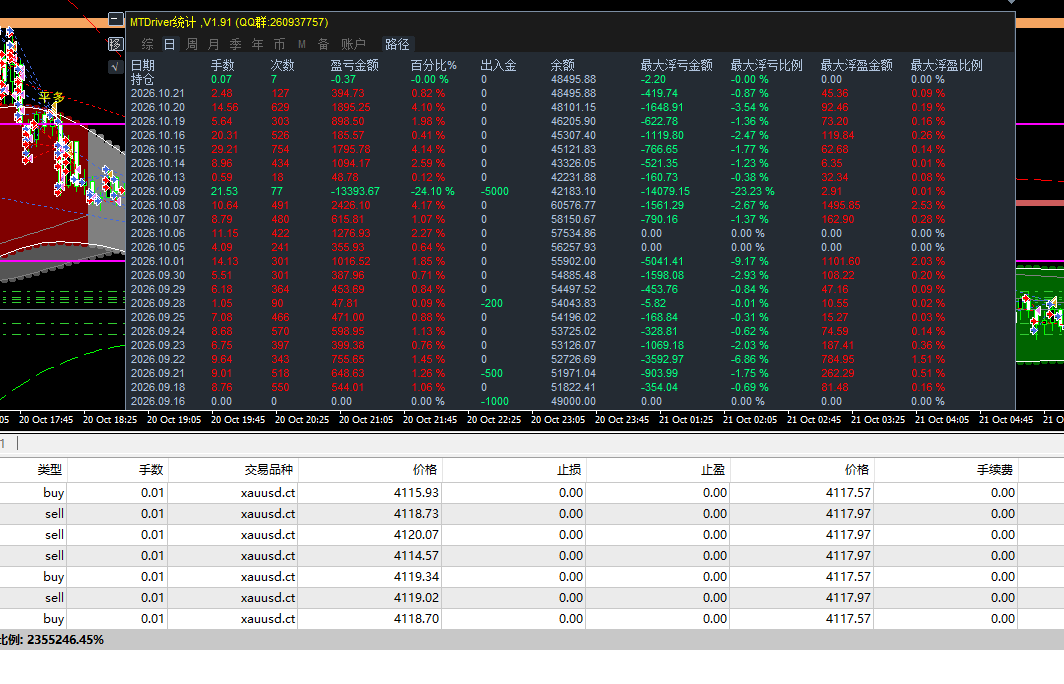Switch to the 月 monthly tab

(x=214, y=44)
